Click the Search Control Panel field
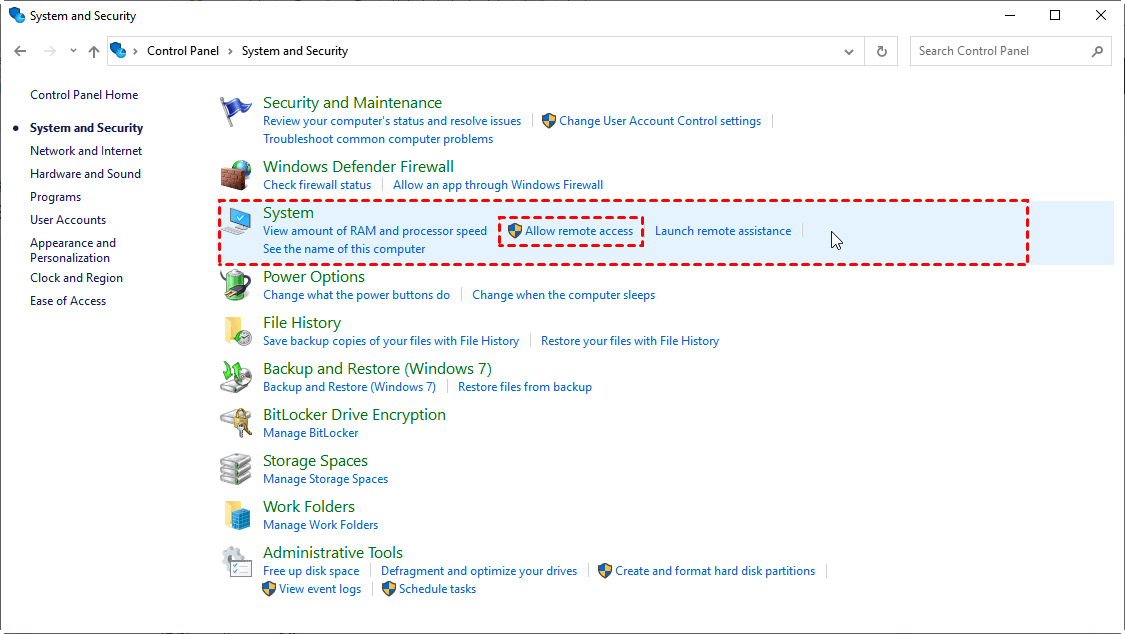 point(998,51)
